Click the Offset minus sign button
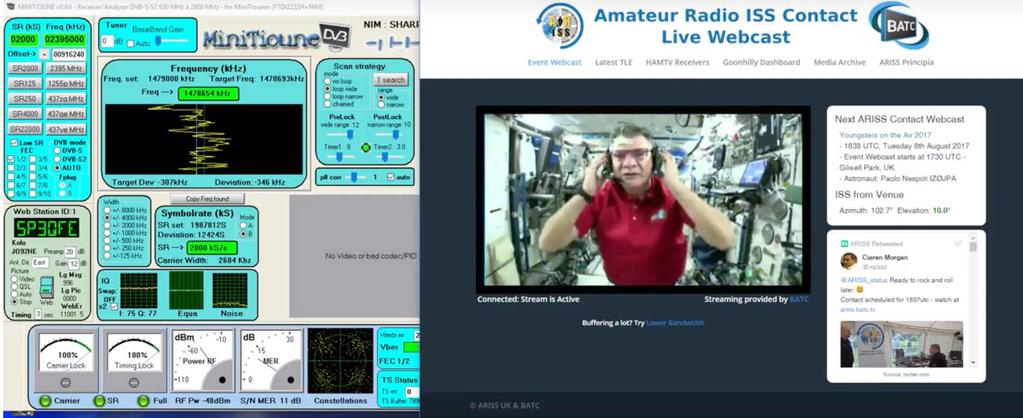The height and width of the screenshot is (418, 1023). (x=44, y=54)
